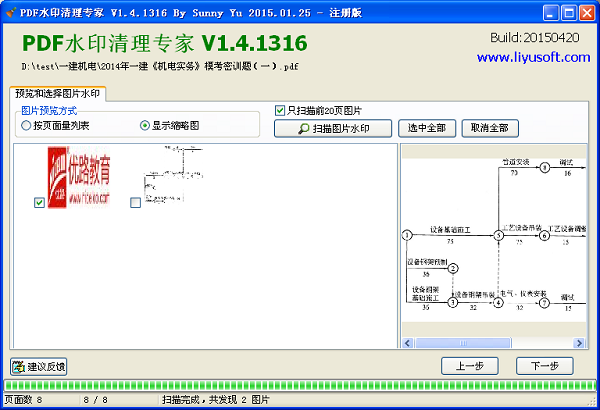Screen dimensions: 600x410
Task: Uncheck the red 优路教育 watermark checkbox
Action: (x=39, y=203)
